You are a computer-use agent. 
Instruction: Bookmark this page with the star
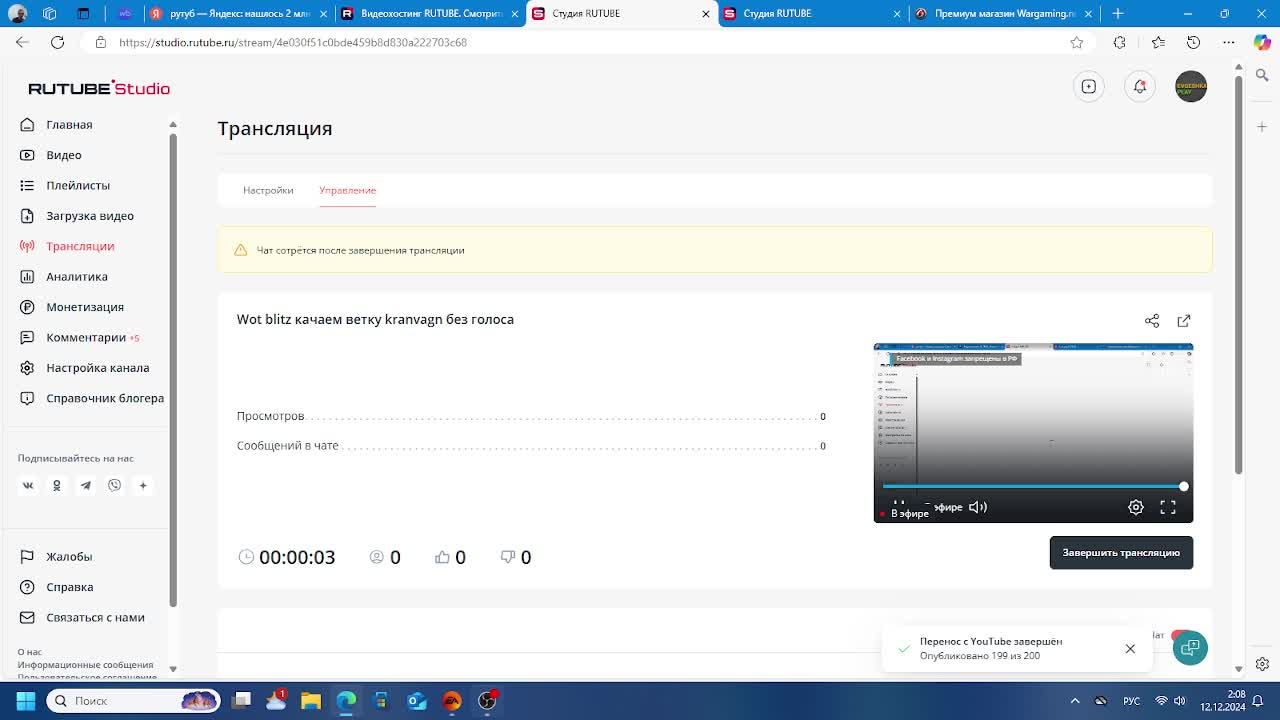pyautogui.click(x=1077, y=42)
